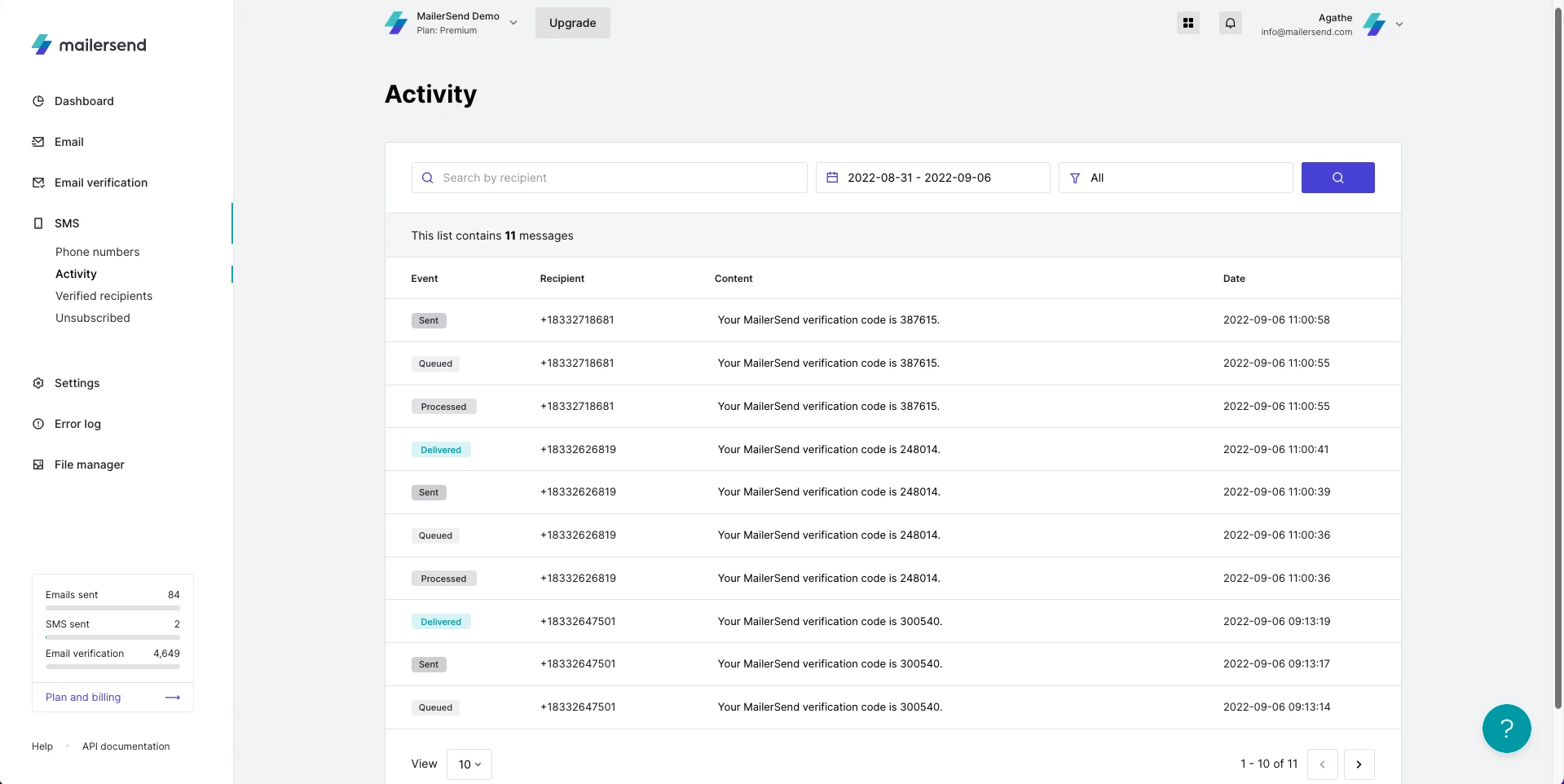Go to the previous page arrow
The height and width of the screenshot is (784, 1564).
click(1322, 764)
